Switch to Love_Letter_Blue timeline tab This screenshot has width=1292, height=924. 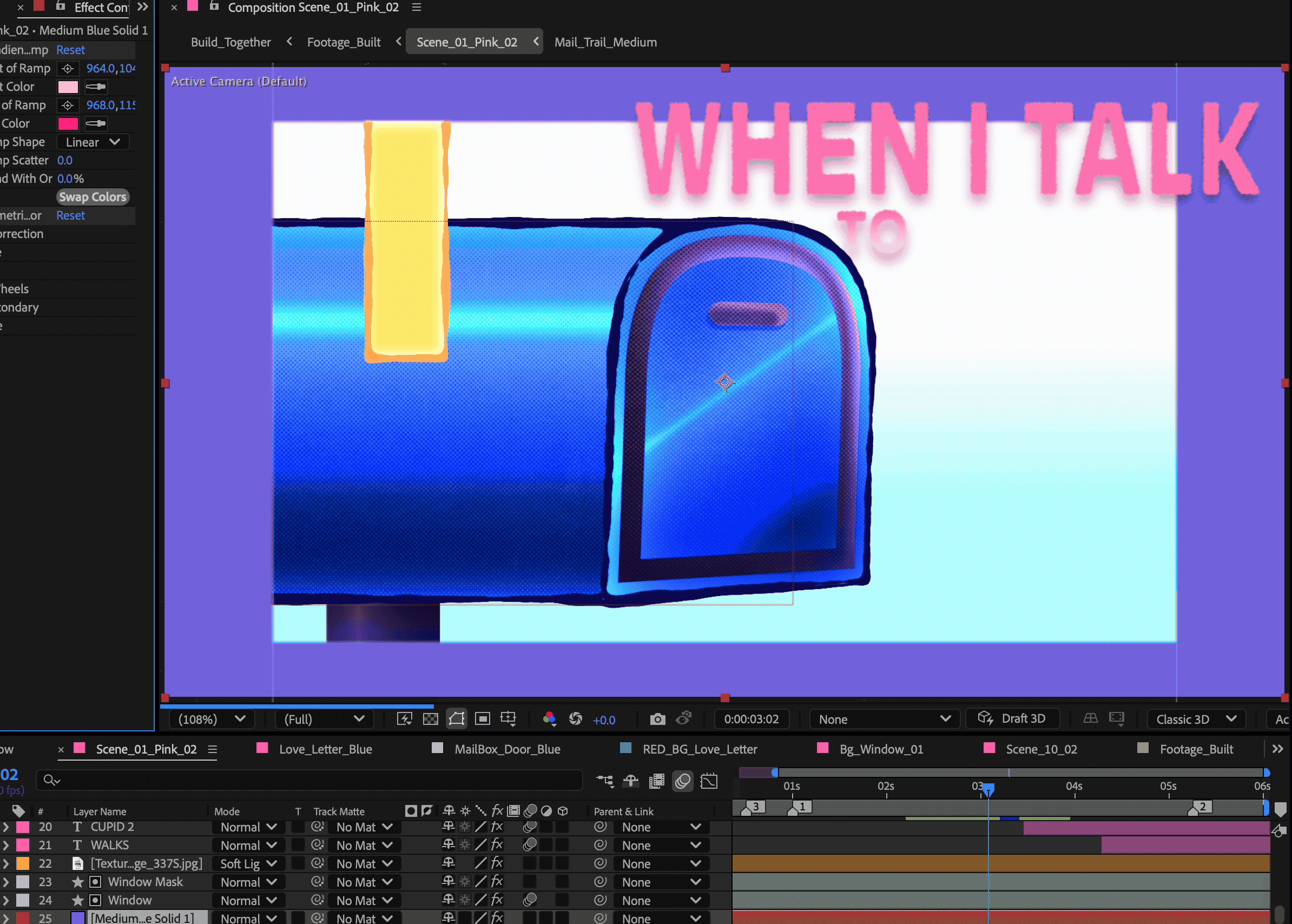coord(325,749)
